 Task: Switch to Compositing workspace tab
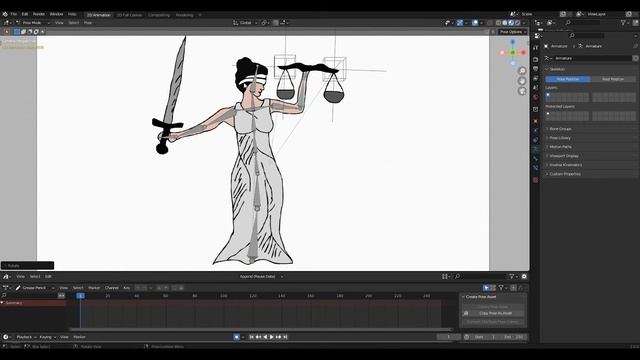click(159, 15)
